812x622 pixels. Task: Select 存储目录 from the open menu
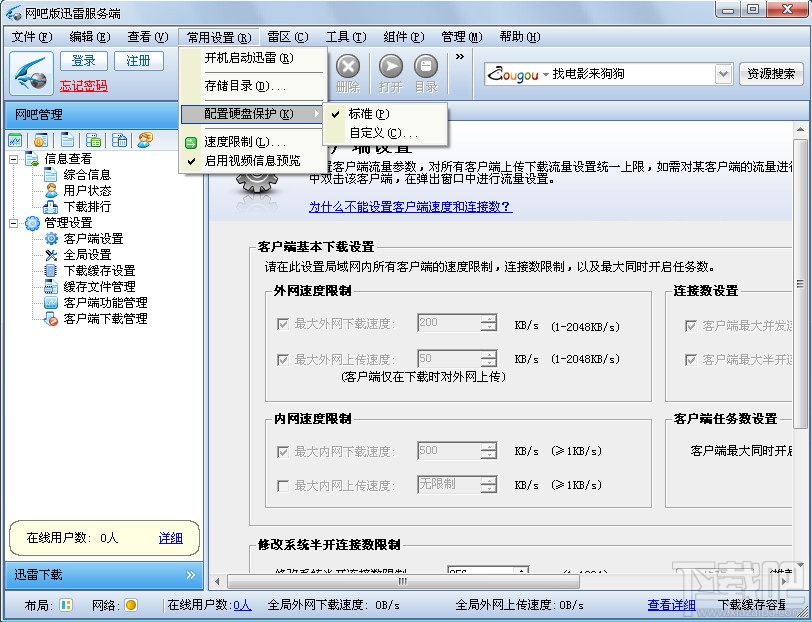(x=245, y=87)
